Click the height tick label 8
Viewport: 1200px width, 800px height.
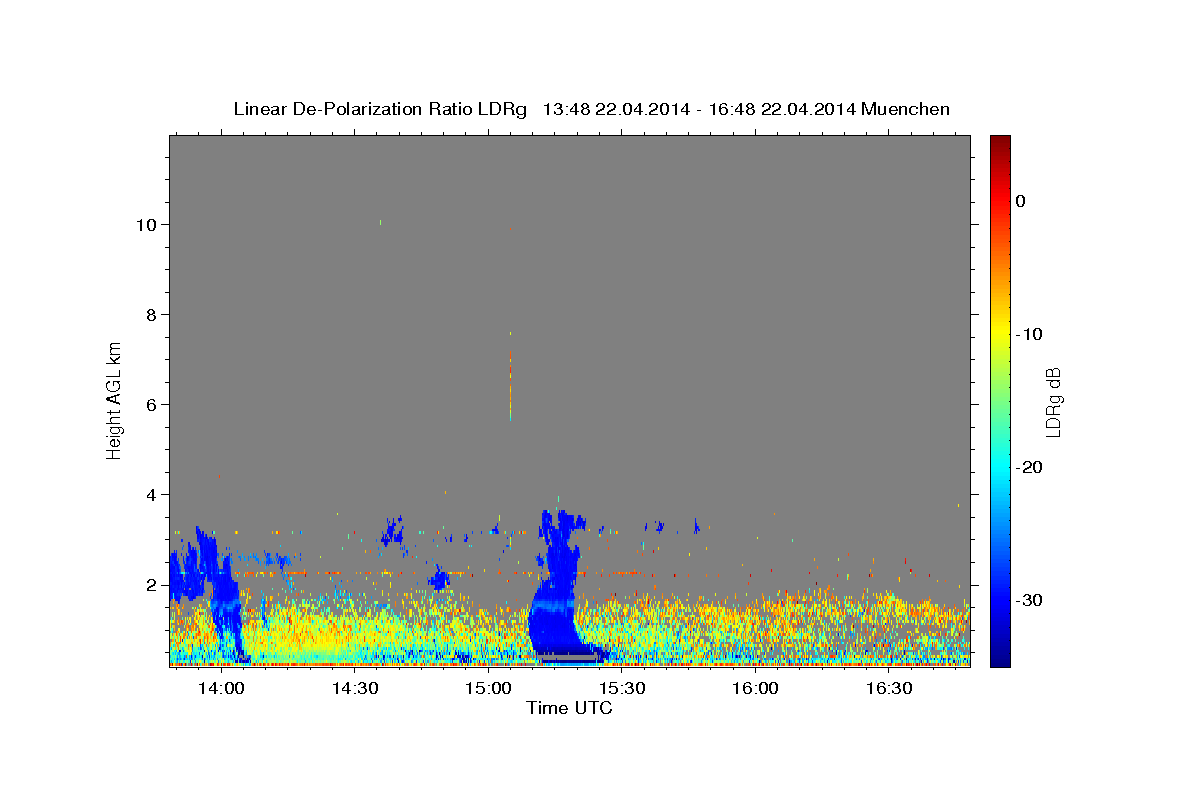152,315
